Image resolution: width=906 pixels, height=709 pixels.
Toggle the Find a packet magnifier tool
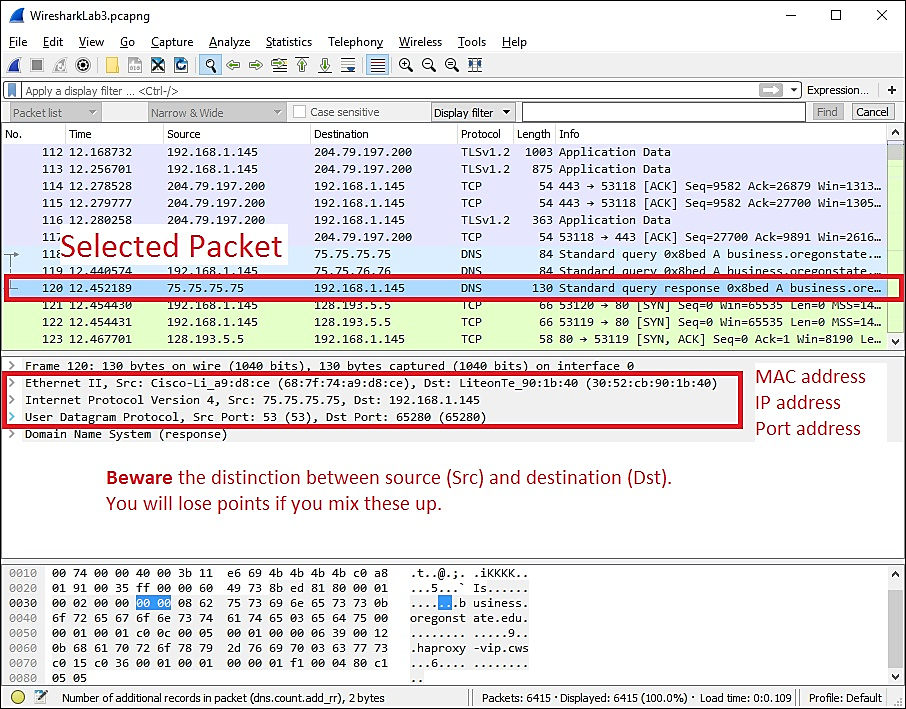click(210, 65)
